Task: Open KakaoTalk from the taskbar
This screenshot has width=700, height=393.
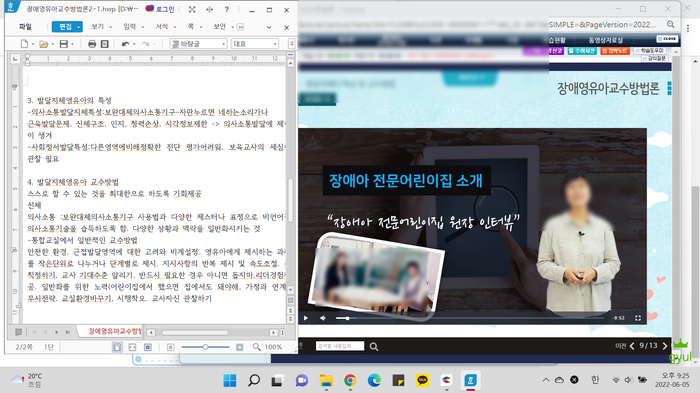Action: tap(422, 380)
